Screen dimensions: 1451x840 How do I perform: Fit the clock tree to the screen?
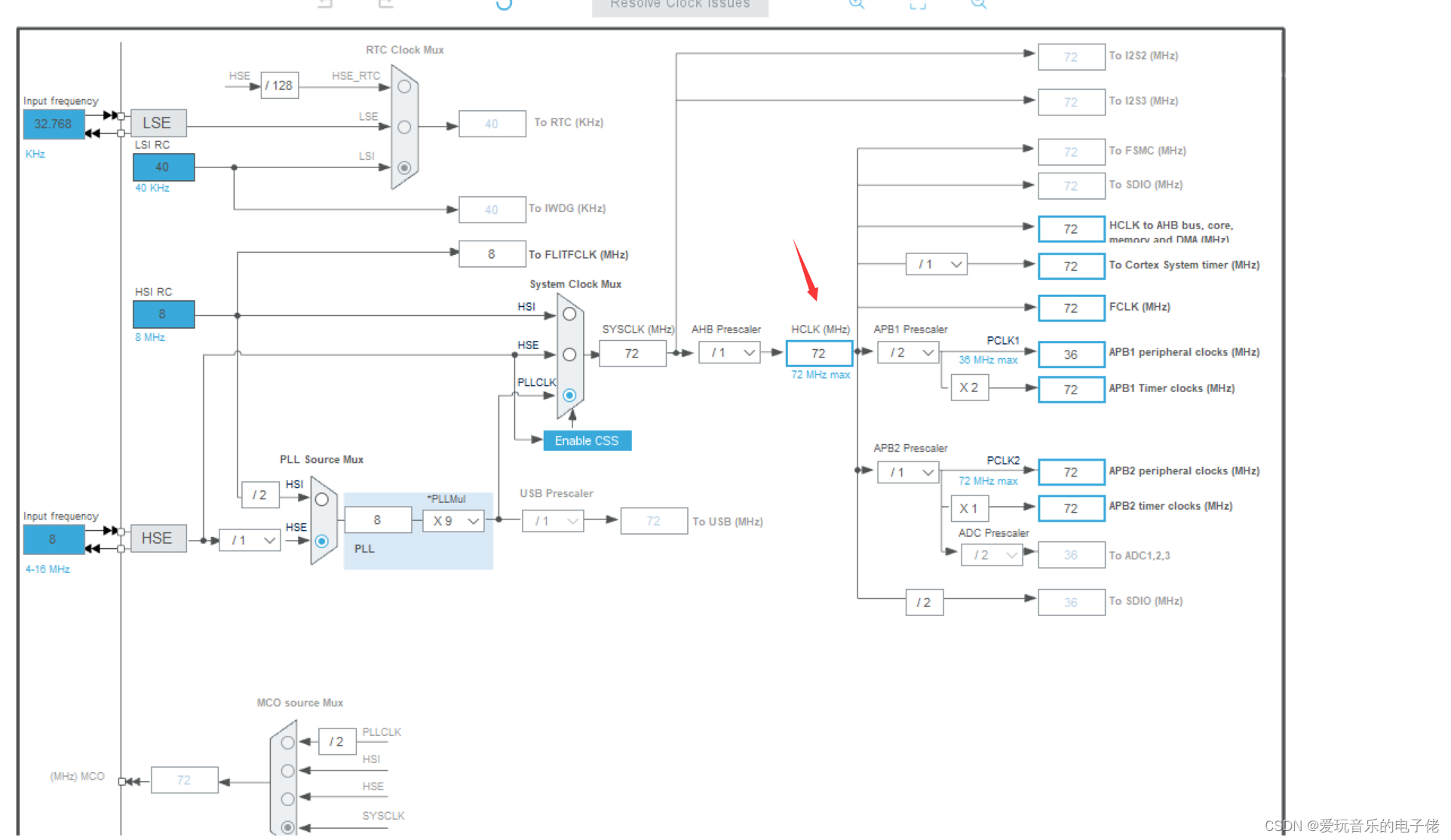(917, 5)
